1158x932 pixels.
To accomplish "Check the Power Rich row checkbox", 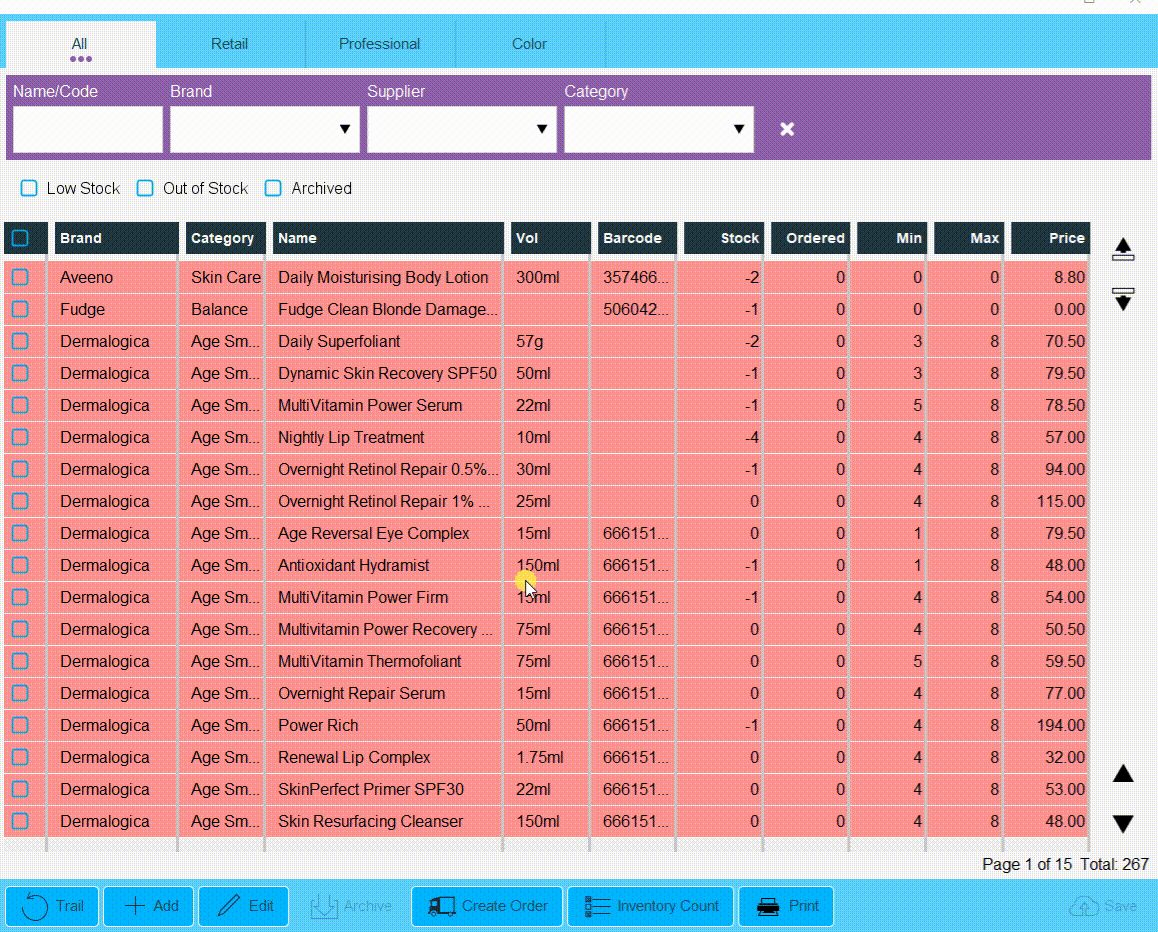I will pos(20,725).
